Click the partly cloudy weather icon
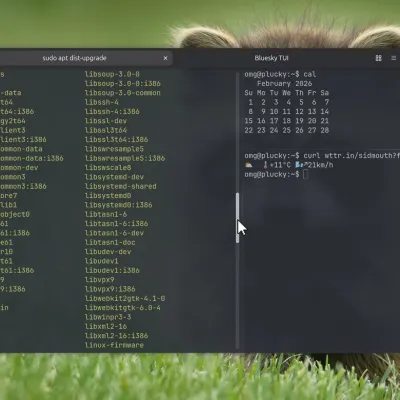400x400 pixels. pyautogui.click(x=249, y=165)
